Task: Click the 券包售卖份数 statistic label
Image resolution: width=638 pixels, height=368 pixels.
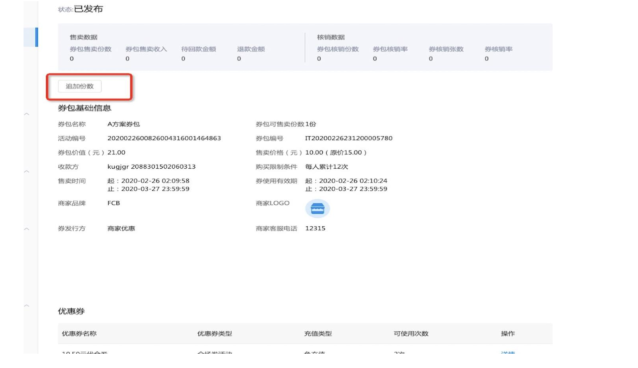Action: (x=90, y=49)
